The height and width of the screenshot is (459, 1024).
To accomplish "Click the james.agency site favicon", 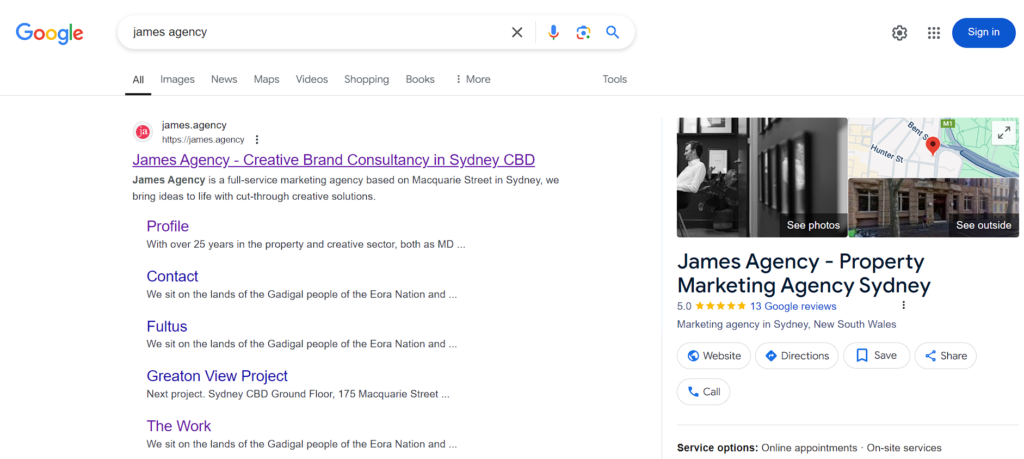I will pyautogui.click(x=143, y=132).
